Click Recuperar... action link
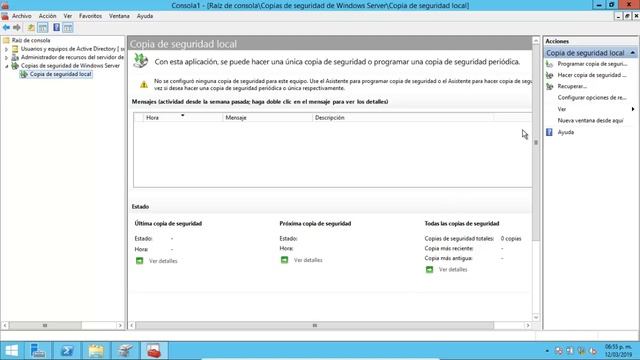The height and width of the screenshot is (360, 640). (x=572, y=87)
